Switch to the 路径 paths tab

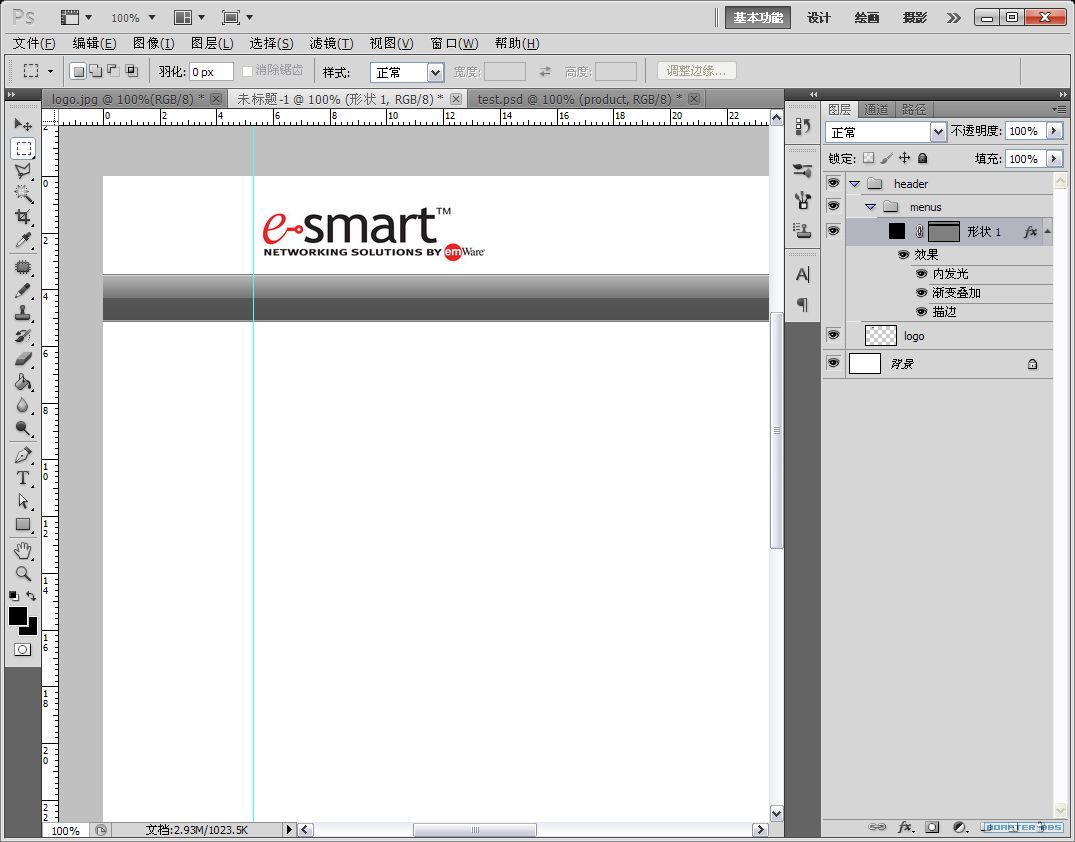pos(913,110)
